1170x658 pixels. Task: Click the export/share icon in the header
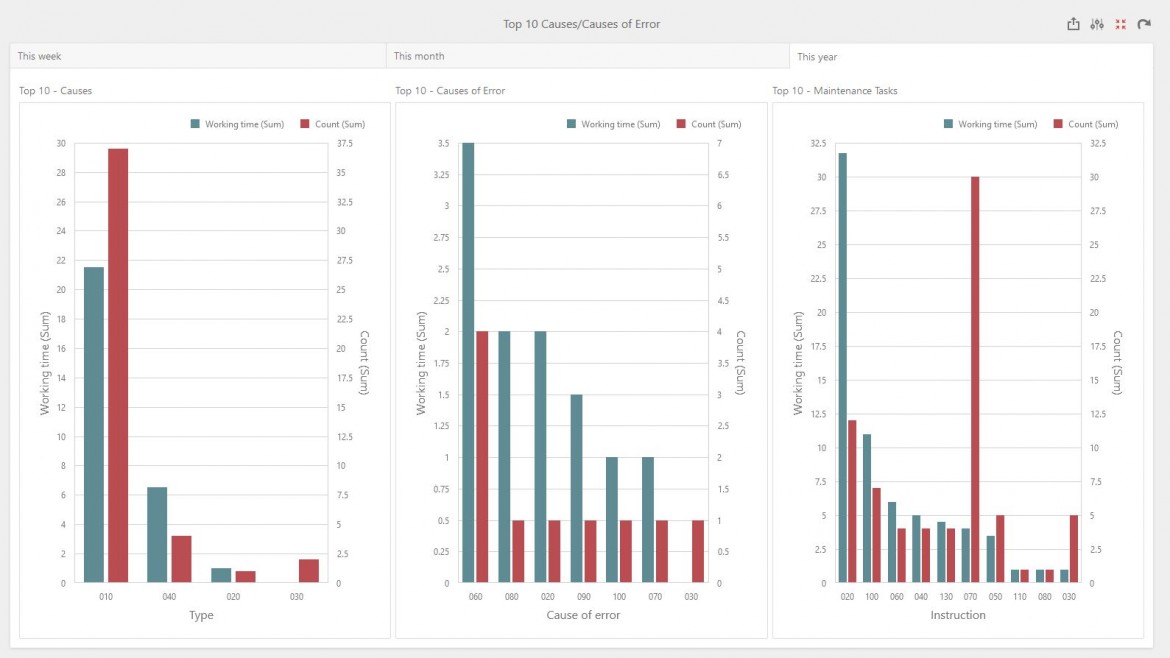click(1073, 22)
